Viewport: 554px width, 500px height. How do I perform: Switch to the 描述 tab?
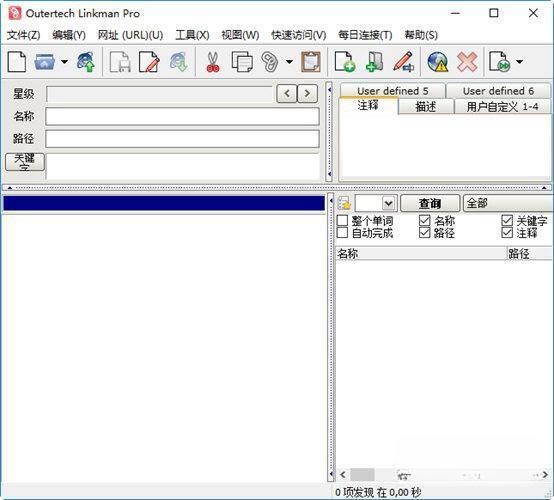point(426,106)
